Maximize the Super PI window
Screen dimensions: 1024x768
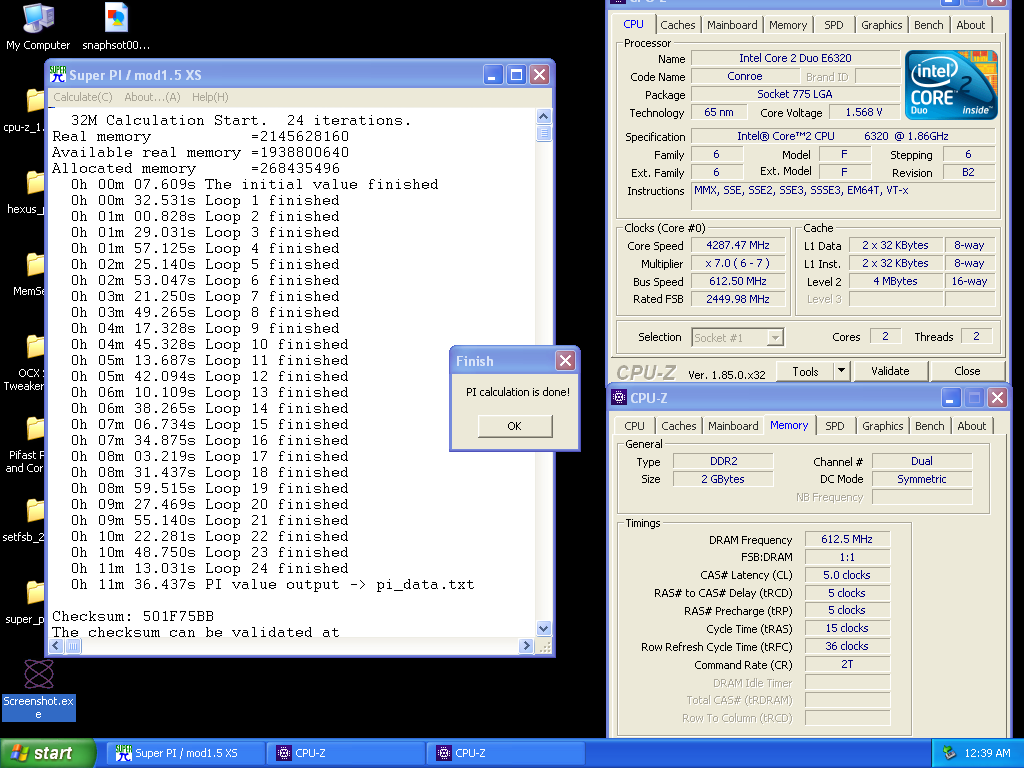516,74
